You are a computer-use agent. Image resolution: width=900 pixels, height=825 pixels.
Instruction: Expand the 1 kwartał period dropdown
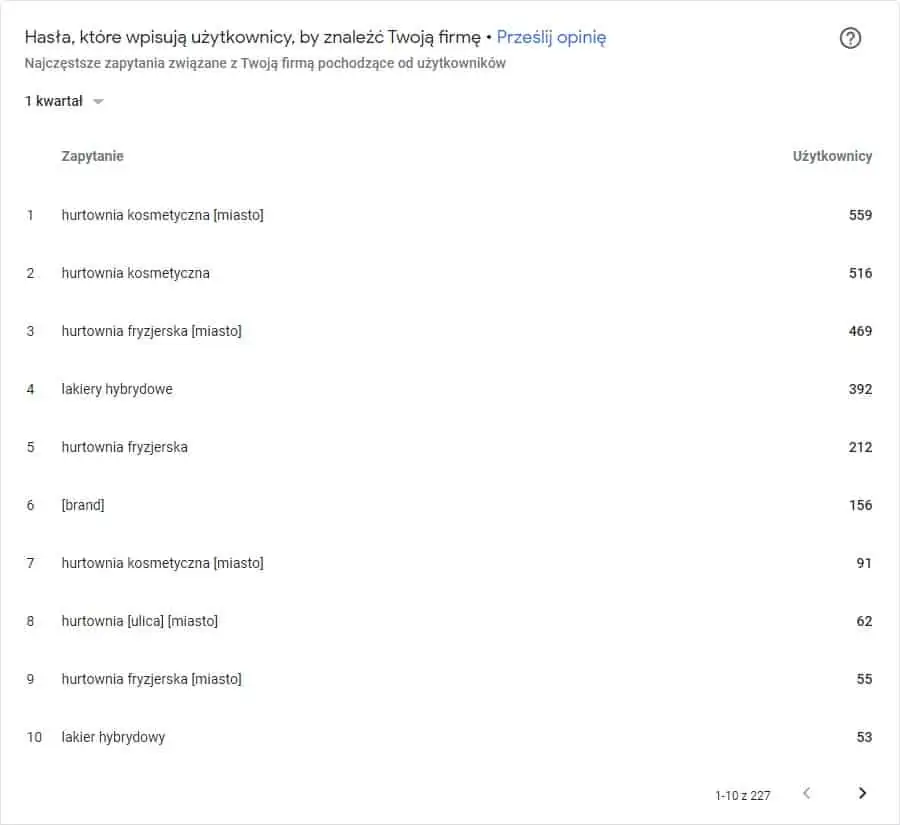click(x=64, y=101)
